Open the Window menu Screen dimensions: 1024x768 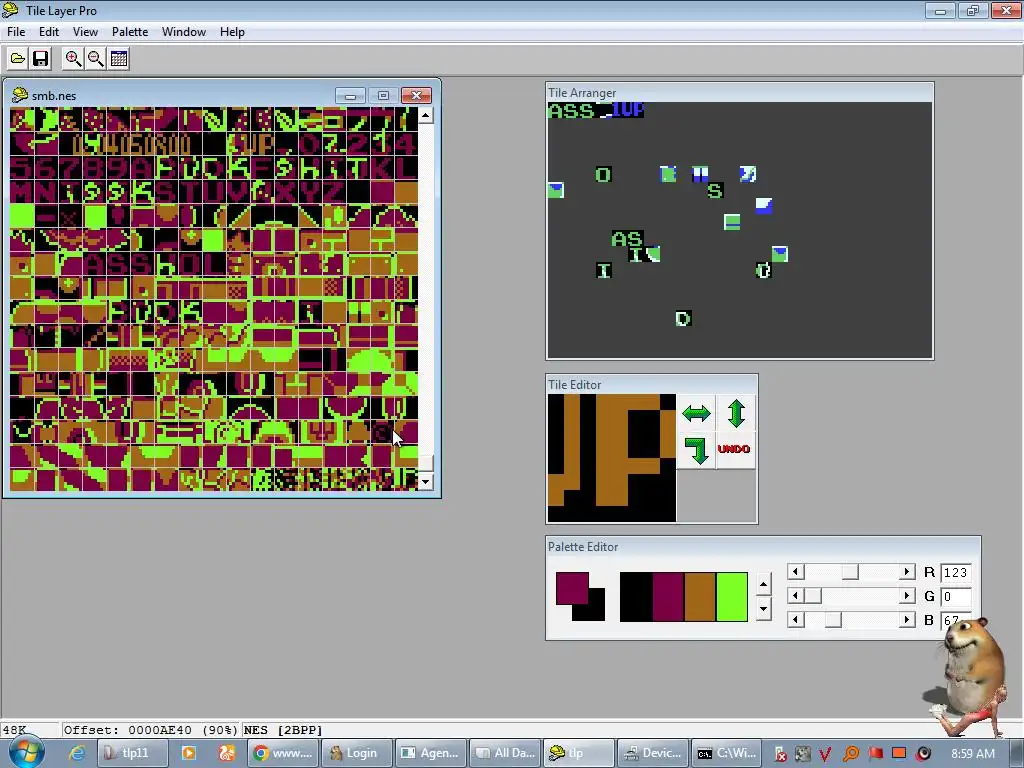(x=184, y=32)
